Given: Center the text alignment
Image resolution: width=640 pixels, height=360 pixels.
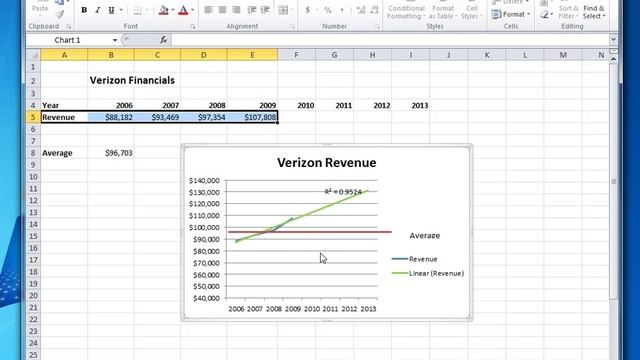Looking at the screenshot, I should pos(222,9).
